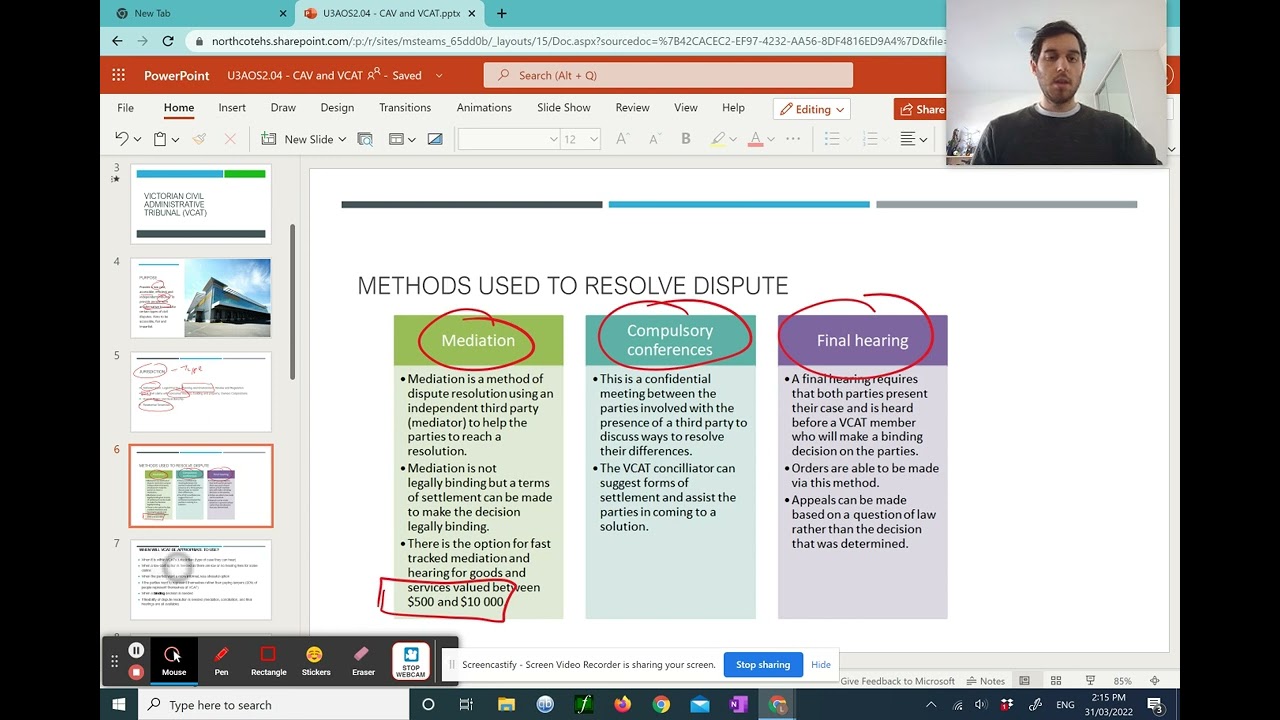This screenshot has width=1280, height=720.
Task: Open the PowerPoint app launcher grid
Action: (119, 75)
